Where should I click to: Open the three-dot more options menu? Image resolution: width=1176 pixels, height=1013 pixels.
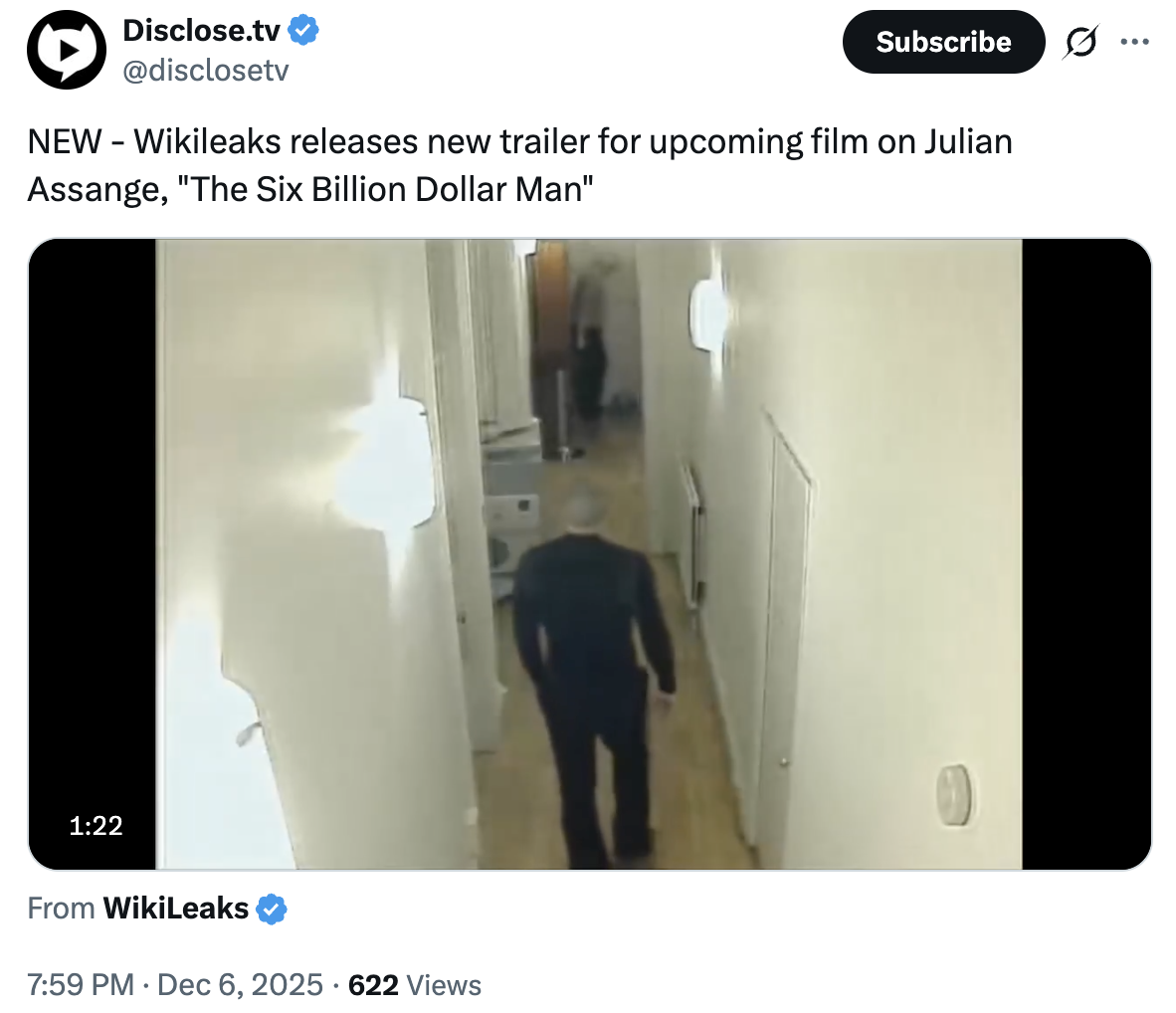point(1135,41)
